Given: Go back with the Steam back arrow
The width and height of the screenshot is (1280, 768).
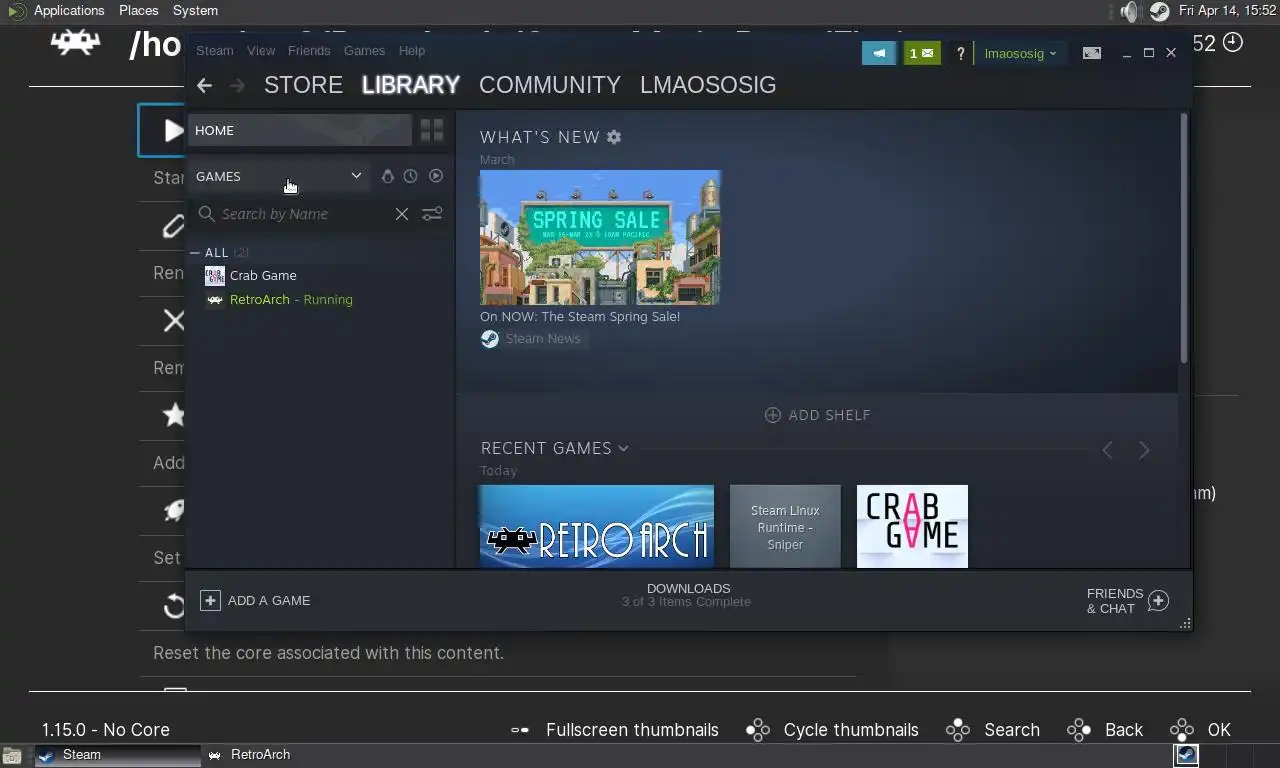Looking at the screenshot, I should [x=204, y=86].
